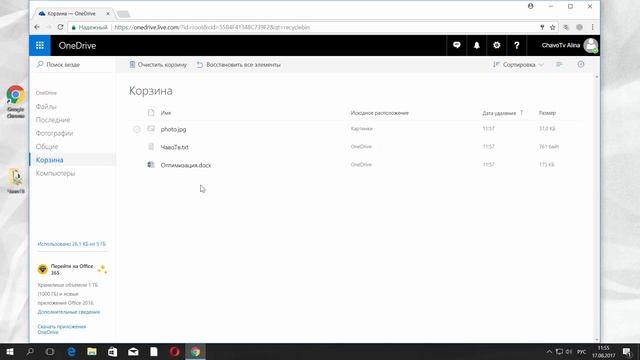Show hidden system tray icons chevron

(x=549, y=351)
